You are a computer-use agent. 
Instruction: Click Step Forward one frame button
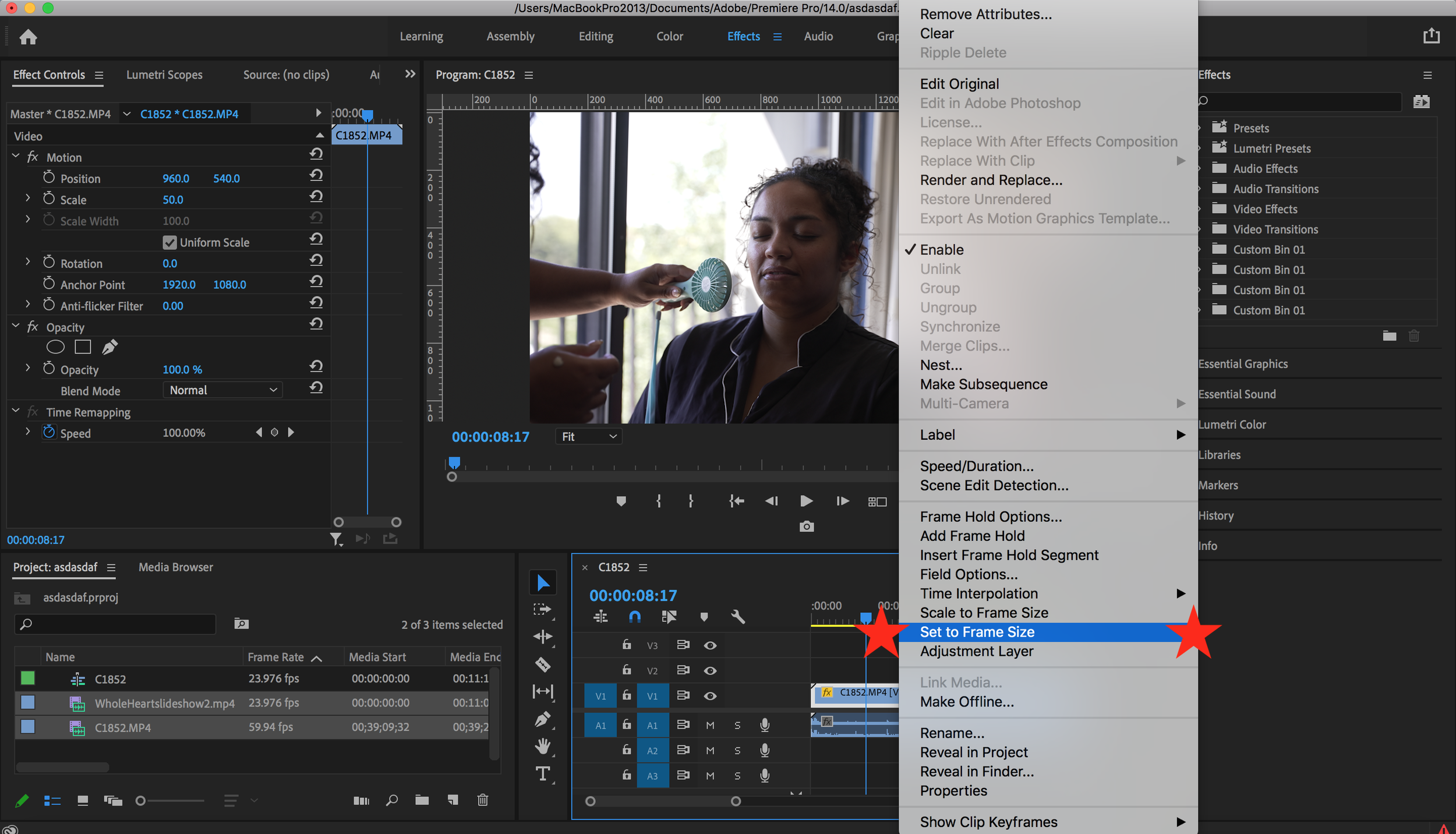click(x=842, y=501)
